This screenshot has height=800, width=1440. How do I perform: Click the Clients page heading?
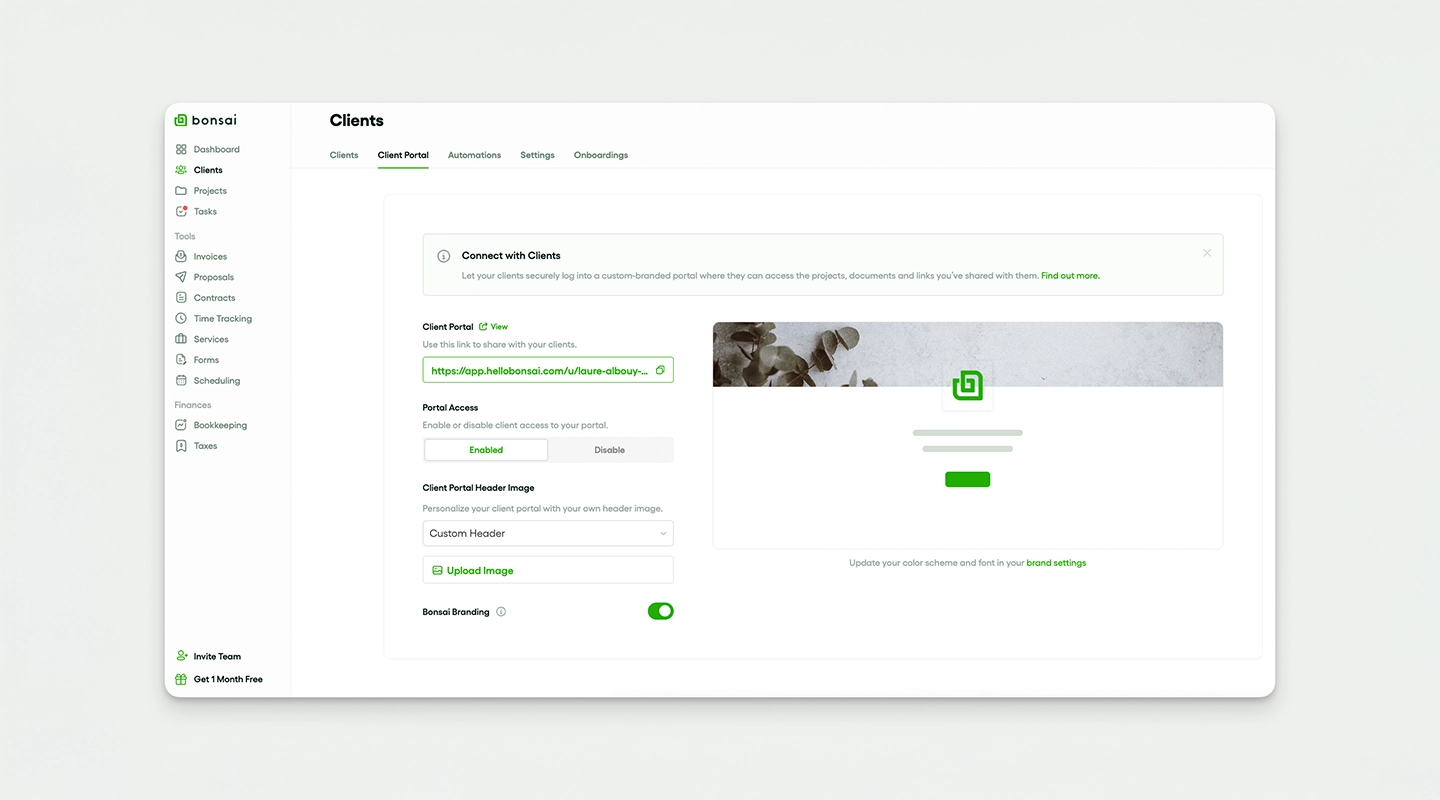tap(357, 120)
